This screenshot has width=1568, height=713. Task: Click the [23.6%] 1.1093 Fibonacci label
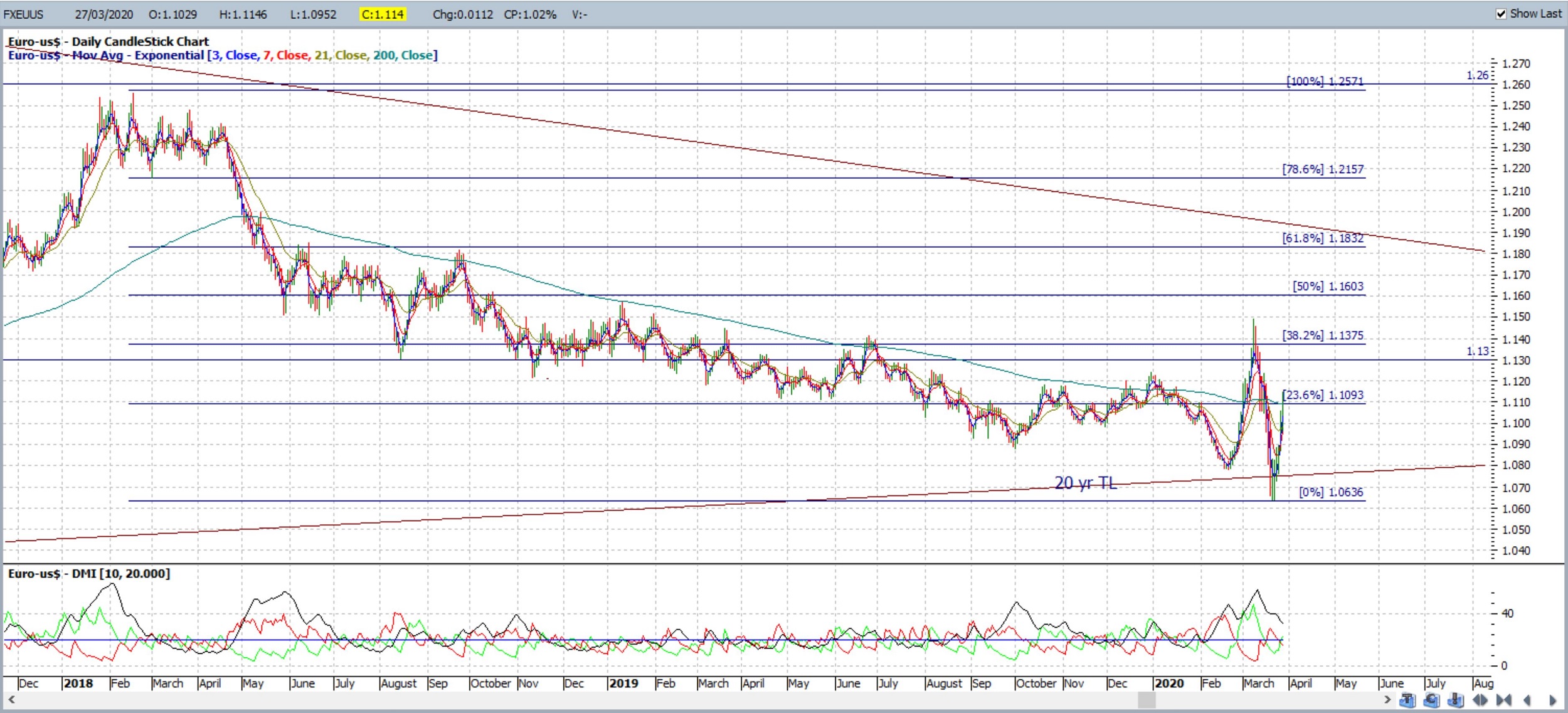[x=1323, y=395]
